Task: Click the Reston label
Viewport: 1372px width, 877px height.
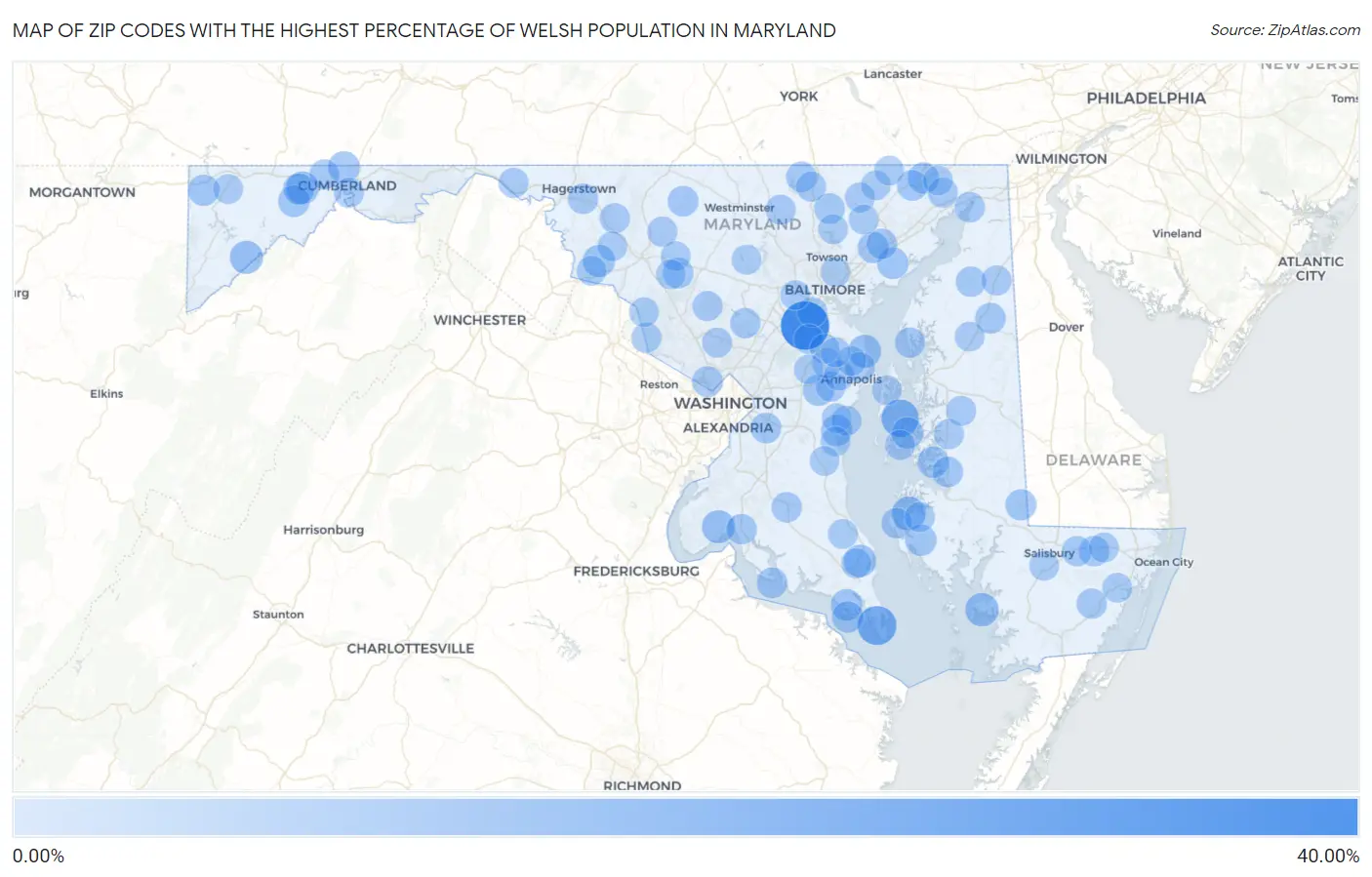Action: 659,384
